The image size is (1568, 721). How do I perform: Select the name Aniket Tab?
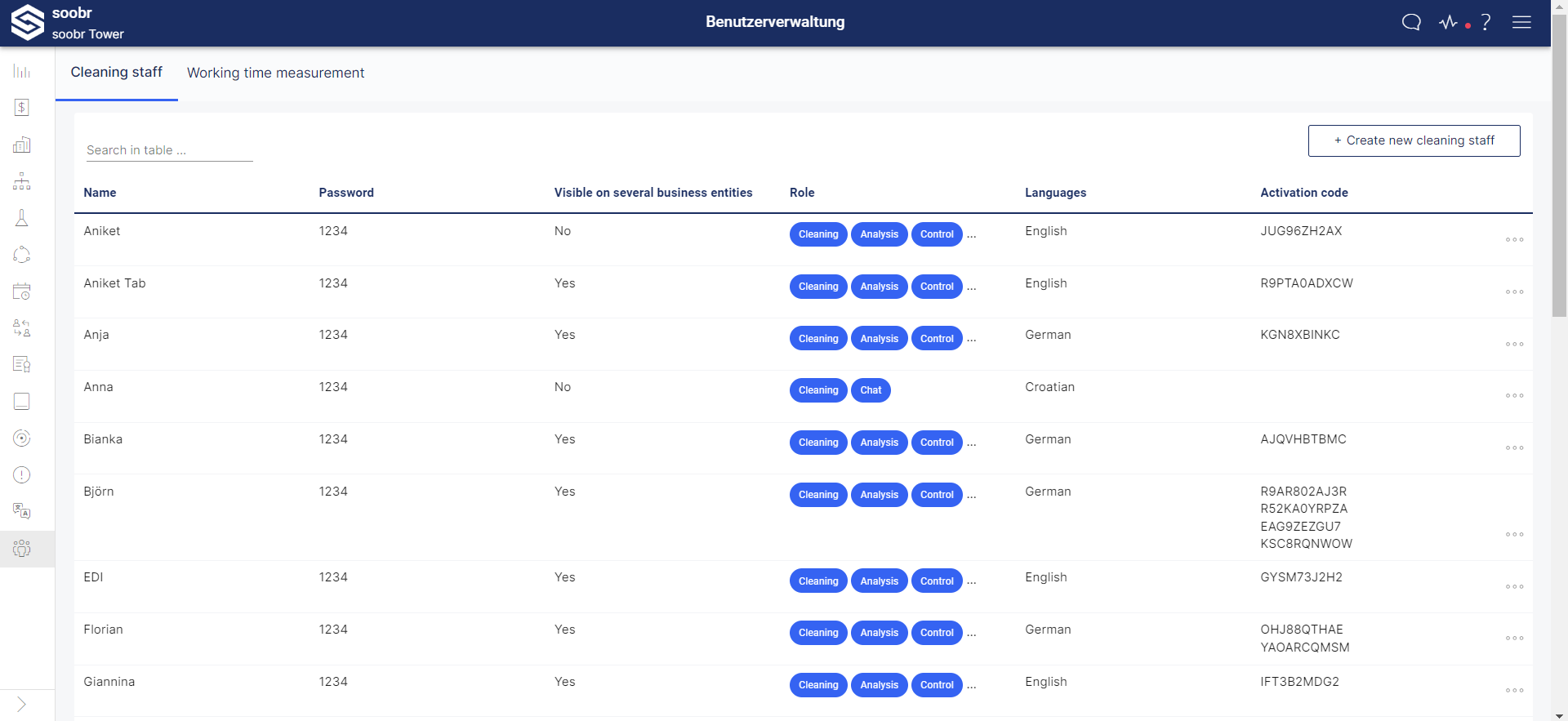(114, 283)
